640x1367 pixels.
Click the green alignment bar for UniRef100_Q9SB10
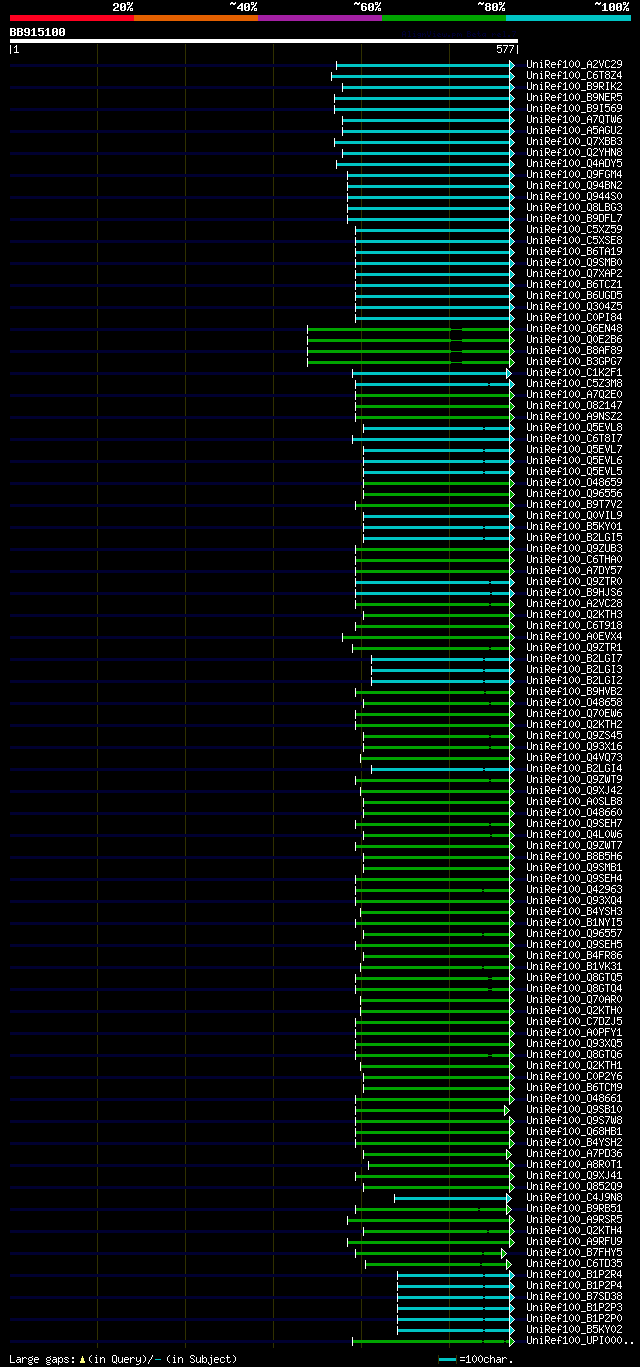click(x=432, y=1109)
